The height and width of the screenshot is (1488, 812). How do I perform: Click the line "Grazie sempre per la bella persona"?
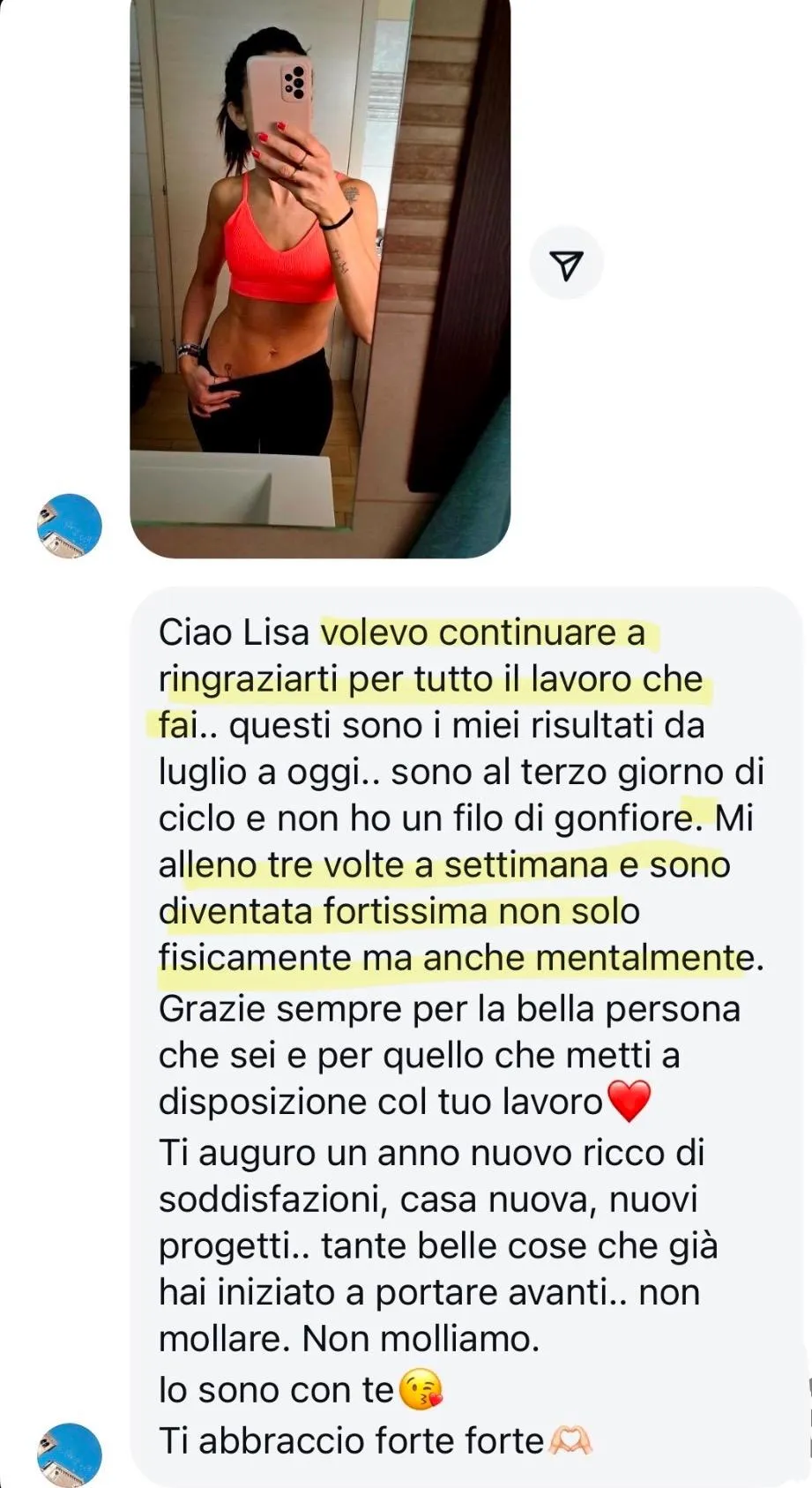pyautogui.click(x=449, y=1008)
